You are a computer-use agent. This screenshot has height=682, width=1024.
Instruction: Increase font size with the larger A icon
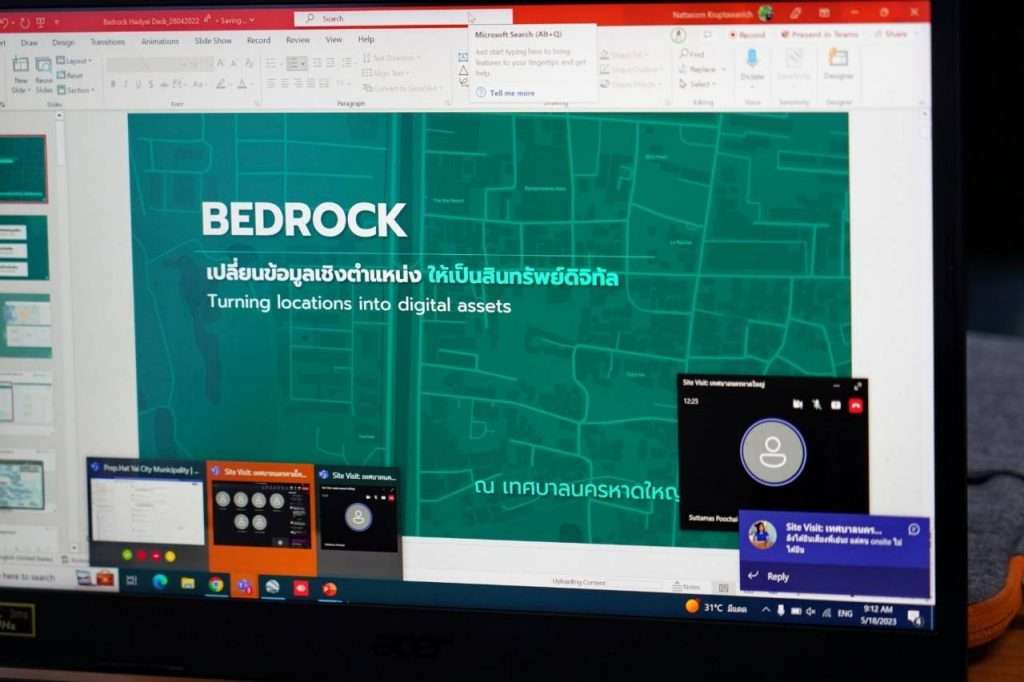220,63
